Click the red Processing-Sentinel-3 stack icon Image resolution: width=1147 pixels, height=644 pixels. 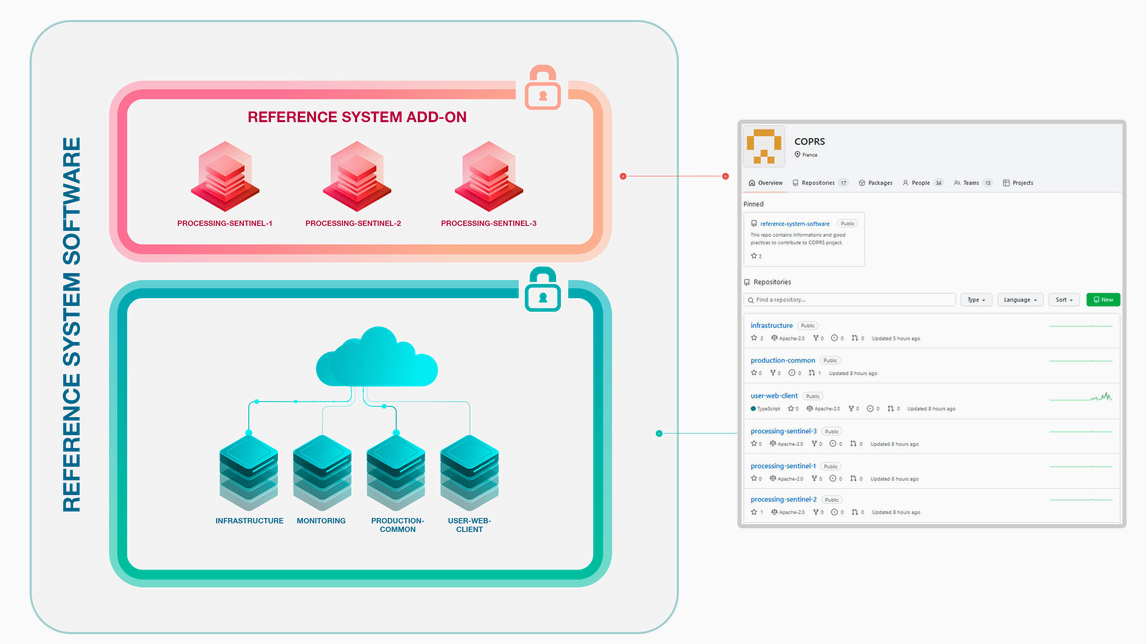tap(488, 176)
